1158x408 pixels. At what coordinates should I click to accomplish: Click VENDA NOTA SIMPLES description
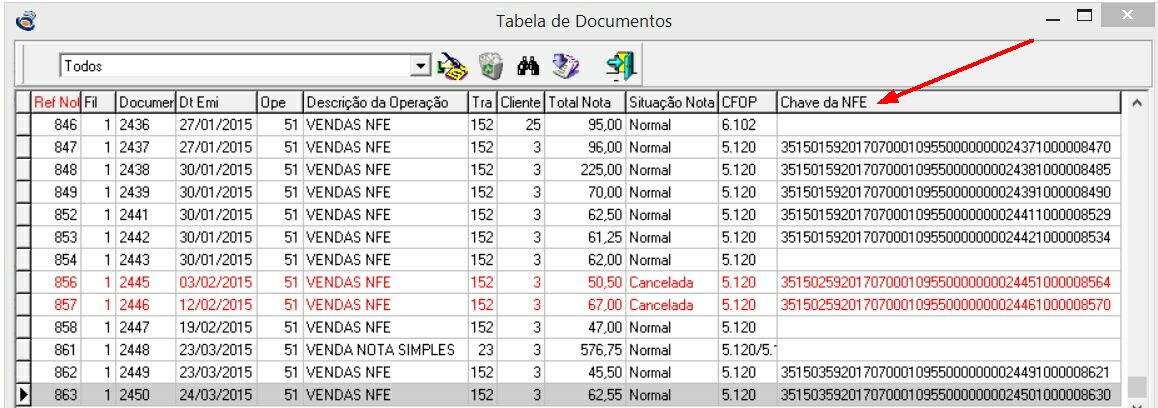(x=381, y=350)
